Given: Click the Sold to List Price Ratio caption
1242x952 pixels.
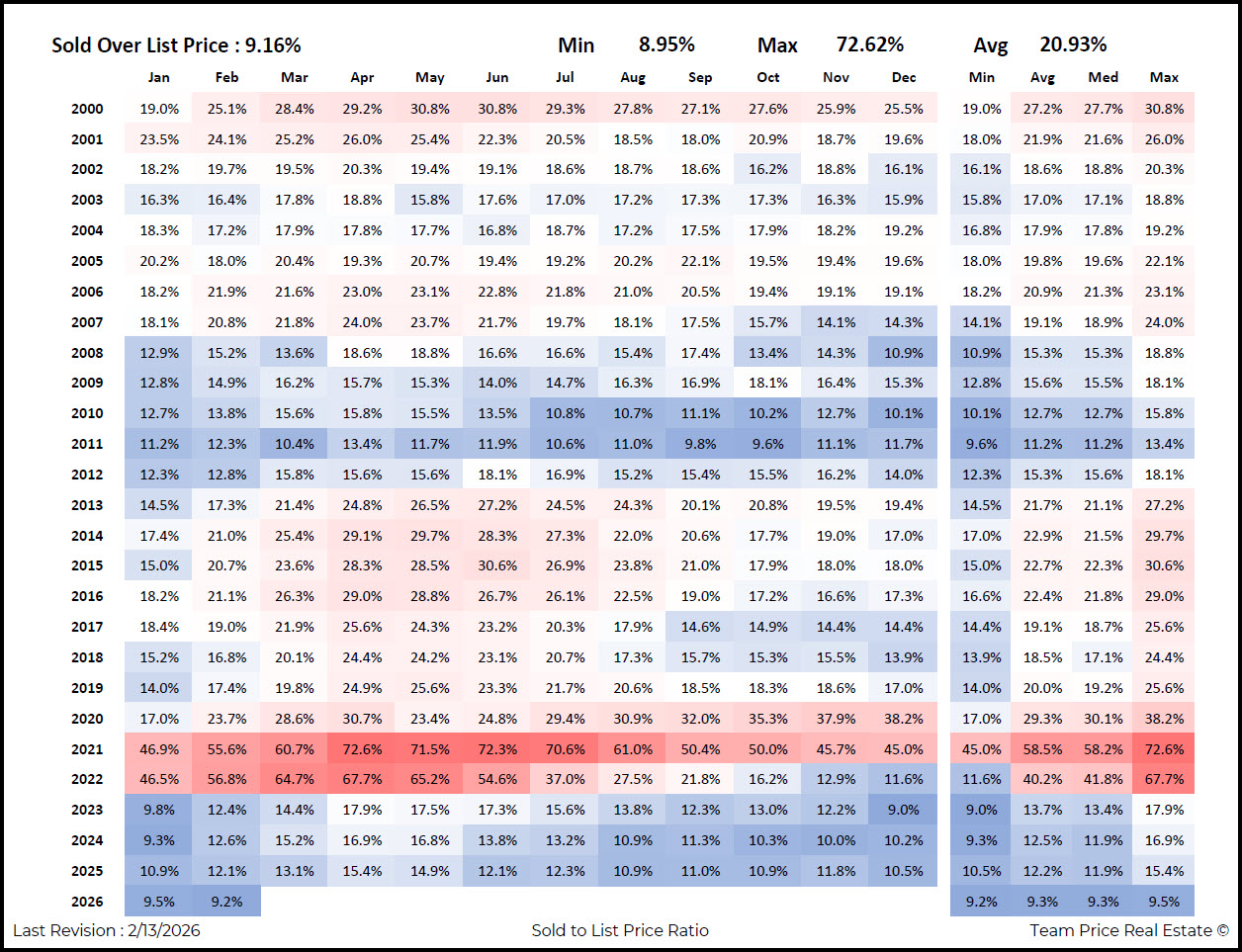Looking at the screenshot, I should (620, 930).
